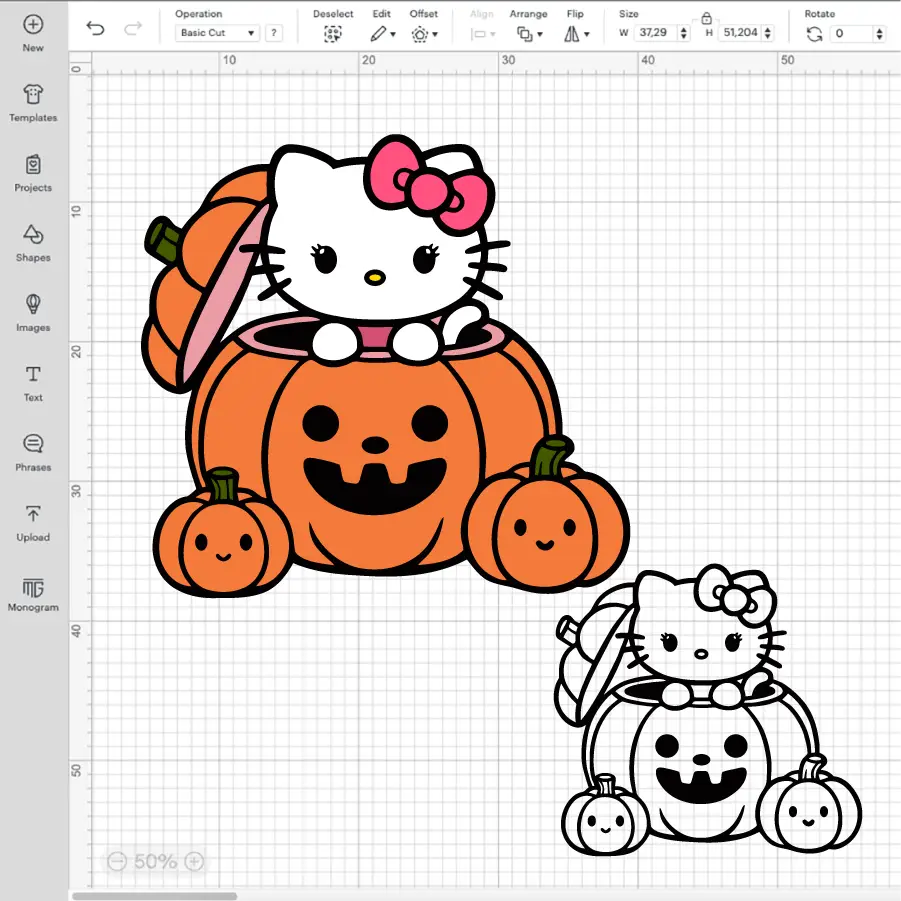Click the Width size input field
Image resolution: width=901 pixels, height=901 pixels.
[x=655, y=33]
